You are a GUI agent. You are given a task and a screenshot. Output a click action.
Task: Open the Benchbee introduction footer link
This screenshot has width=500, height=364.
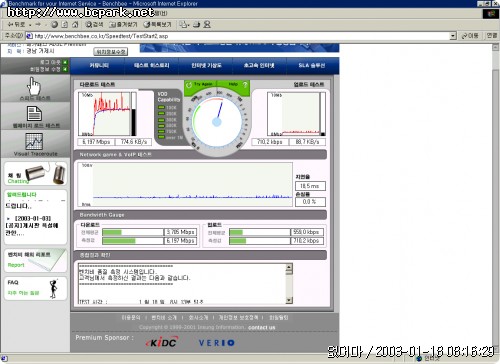tap(164, 318)
